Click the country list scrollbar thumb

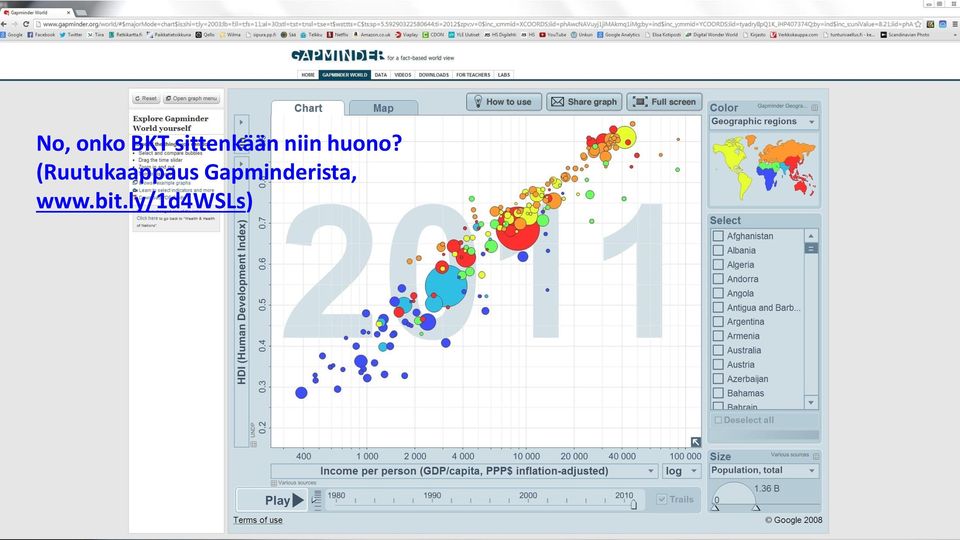click(811, 249)
